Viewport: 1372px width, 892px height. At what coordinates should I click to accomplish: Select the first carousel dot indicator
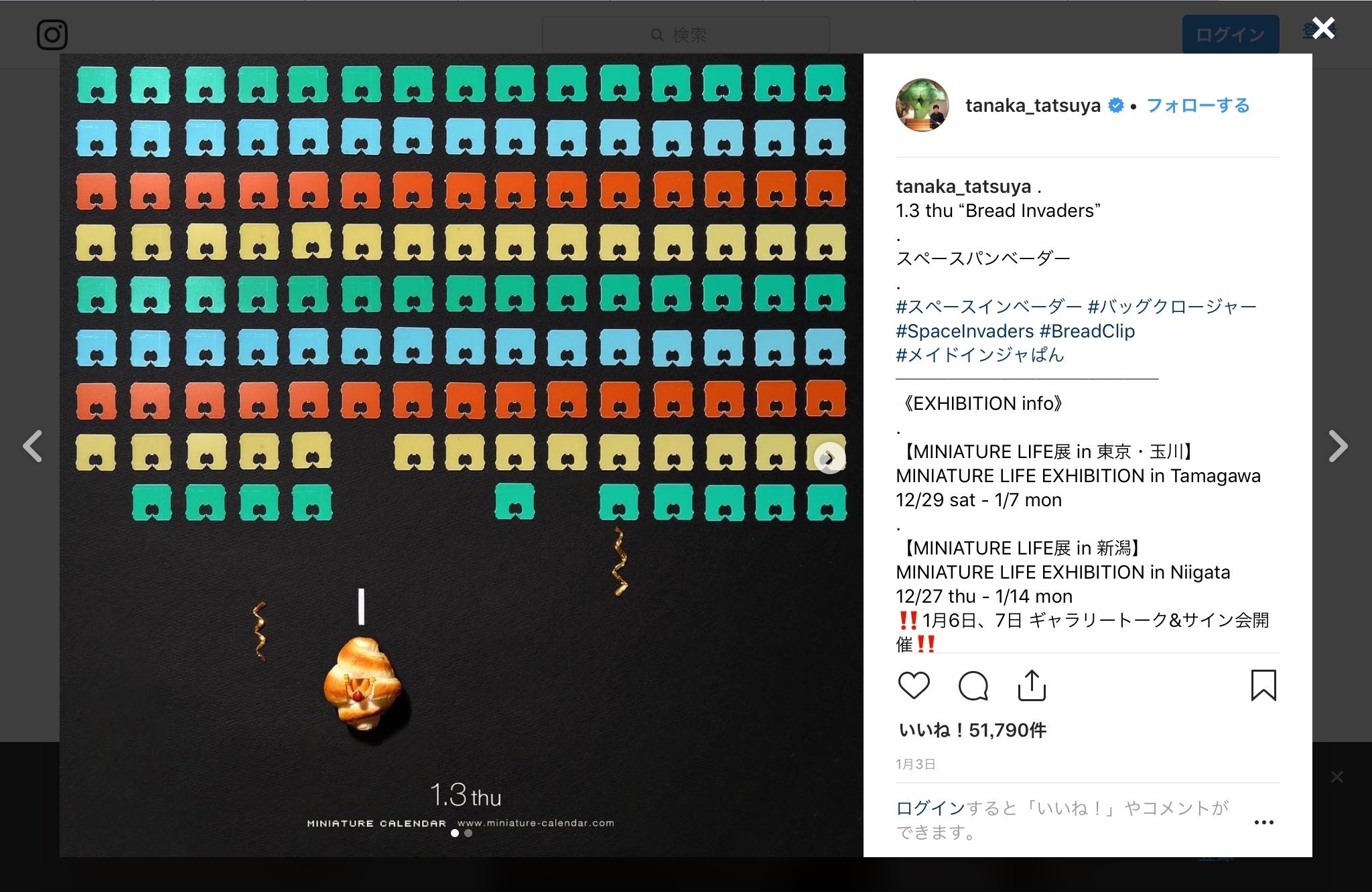point(455,833)
